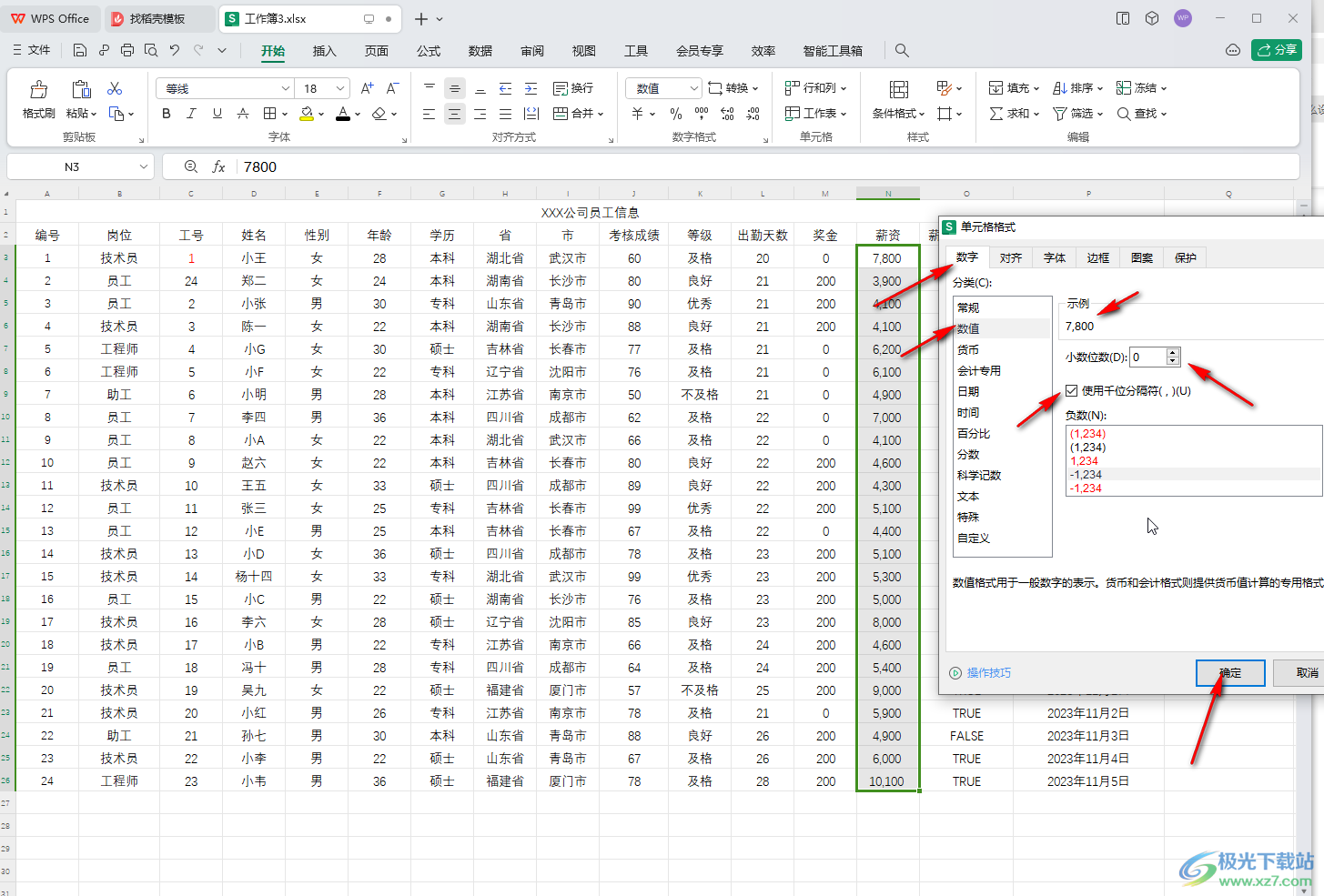Image resolution: width=1324 pixels, height=896 pixels.
Task: Click the Cut scissors icon
Action: (115, 88)
